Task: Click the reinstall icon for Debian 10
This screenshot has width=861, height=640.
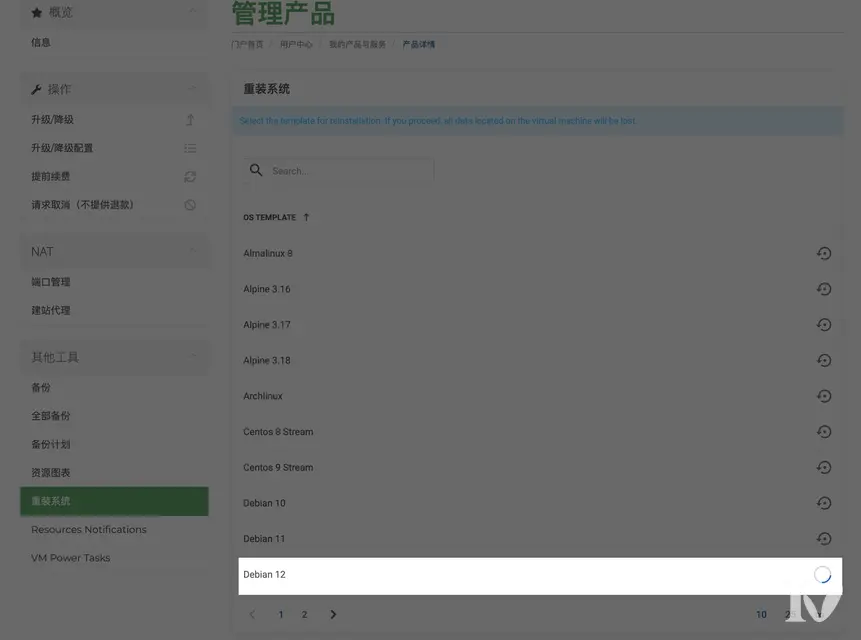Action: [x=824, y=503]
